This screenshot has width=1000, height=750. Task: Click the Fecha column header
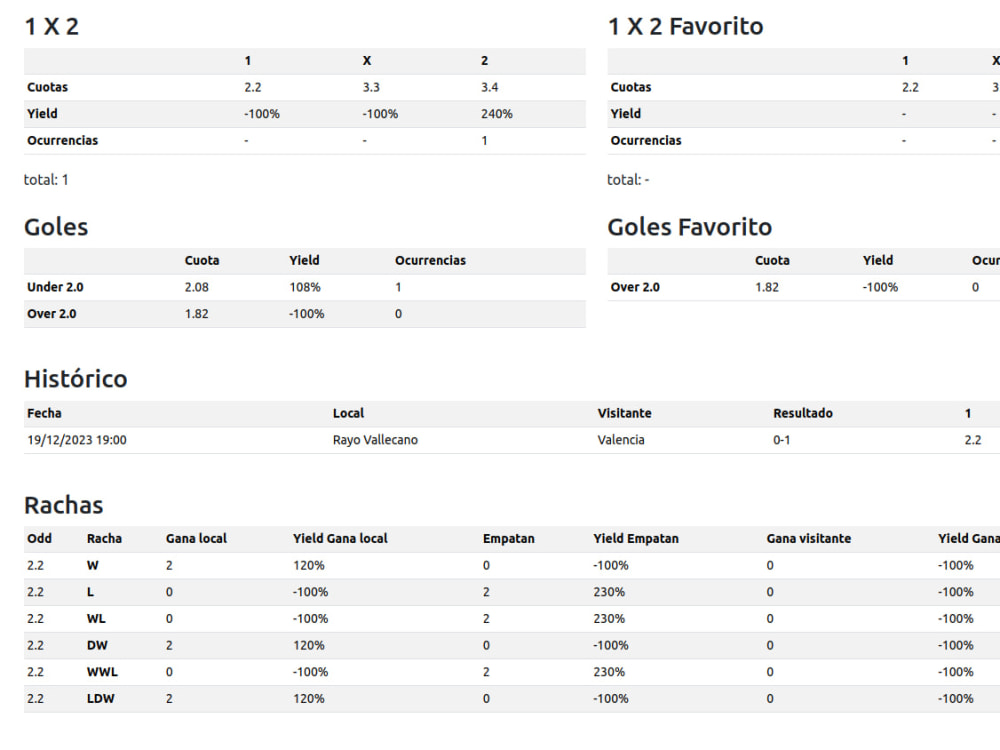[x=44, y=413]
